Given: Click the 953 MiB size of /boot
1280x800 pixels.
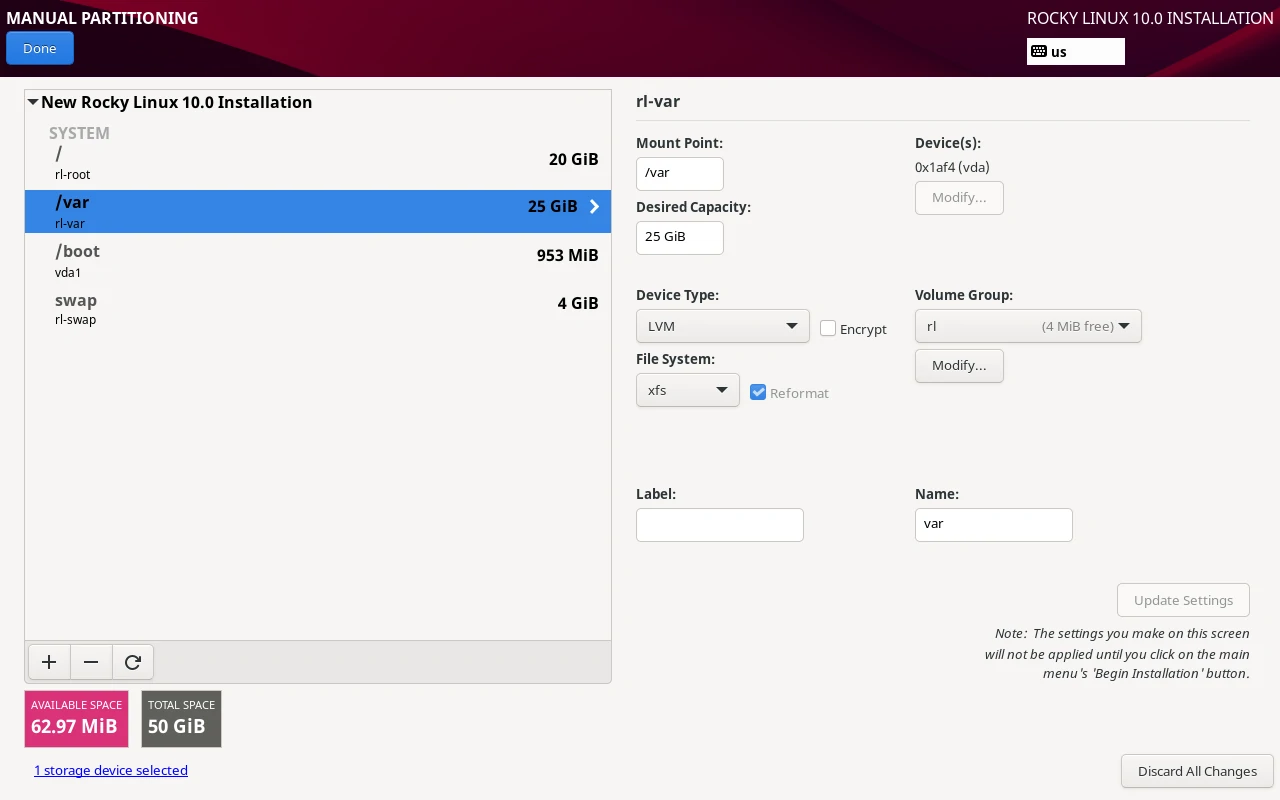Looking at the screenshot, I should (567, 255).
